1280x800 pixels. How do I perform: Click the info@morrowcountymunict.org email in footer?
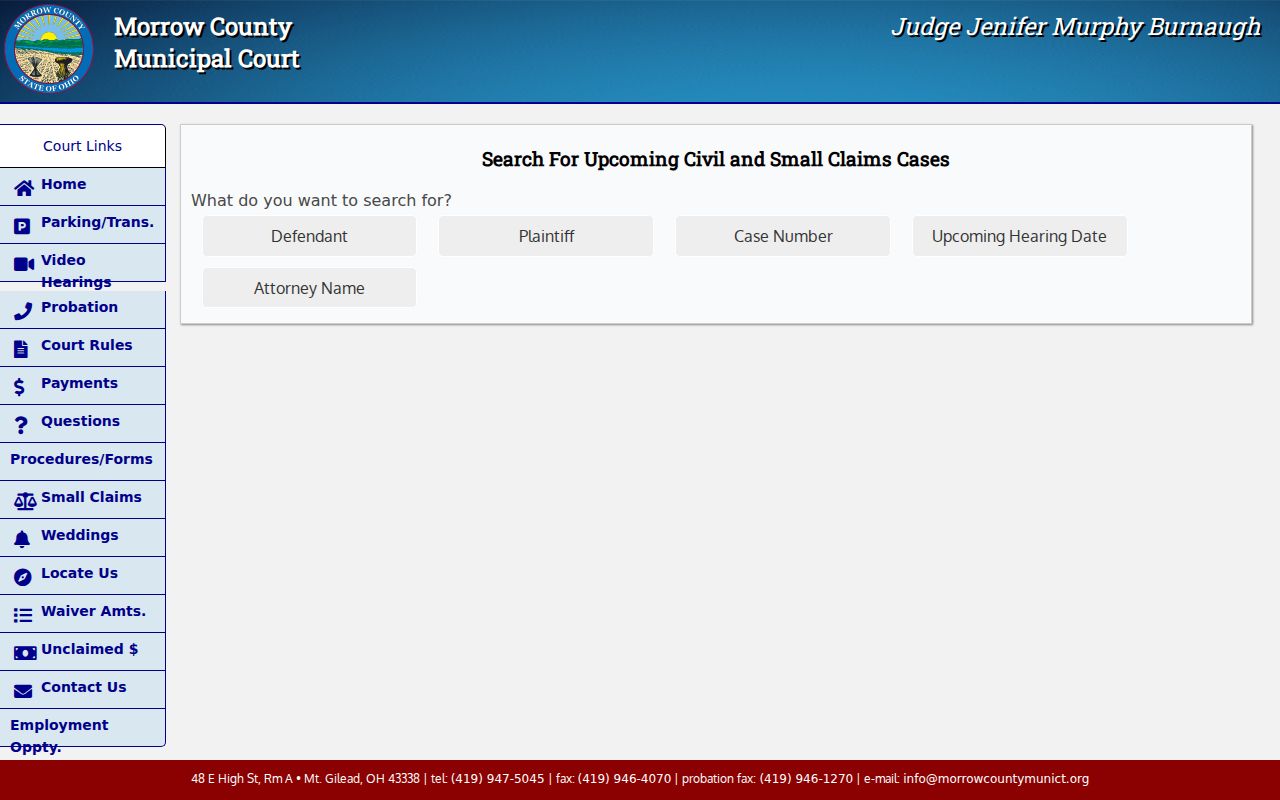coord(996,779)
